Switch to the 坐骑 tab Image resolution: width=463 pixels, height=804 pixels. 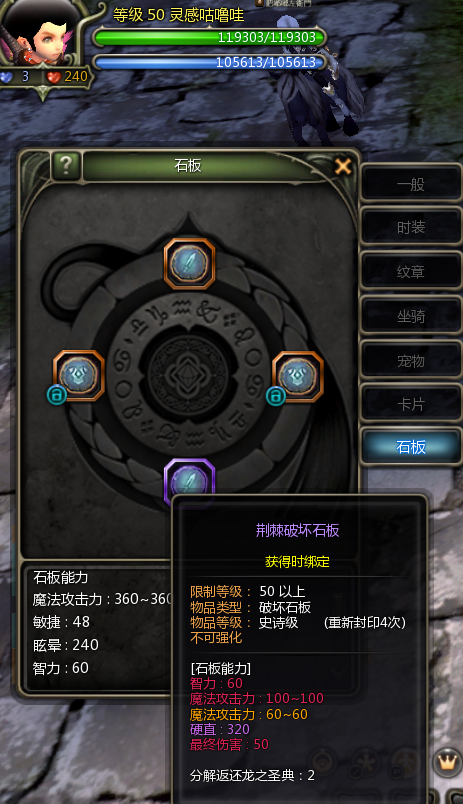[411, 316]
